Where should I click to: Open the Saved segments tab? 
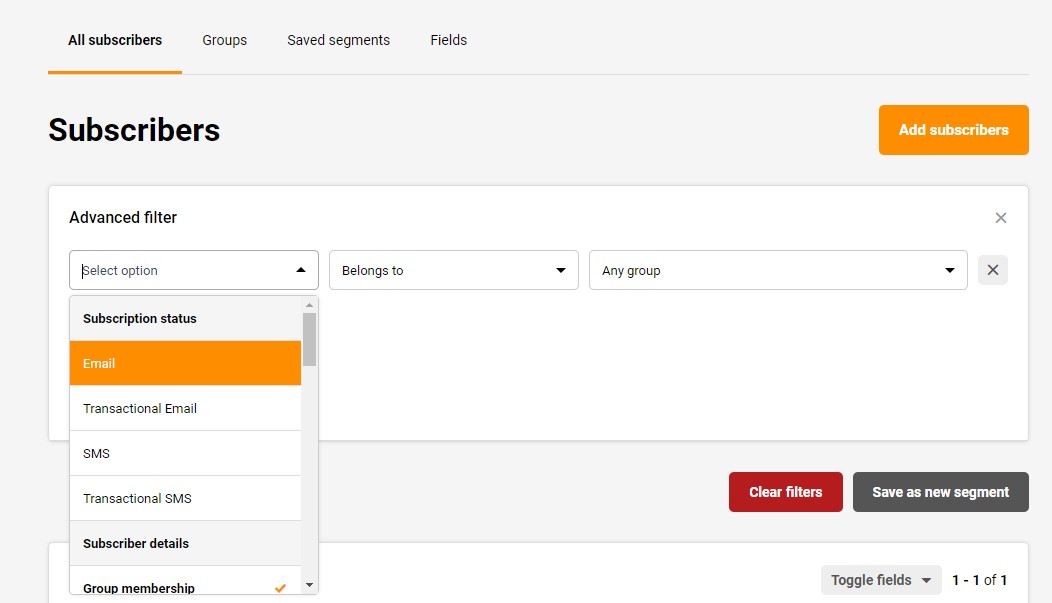pyautogui.click(x=338, y=40)
